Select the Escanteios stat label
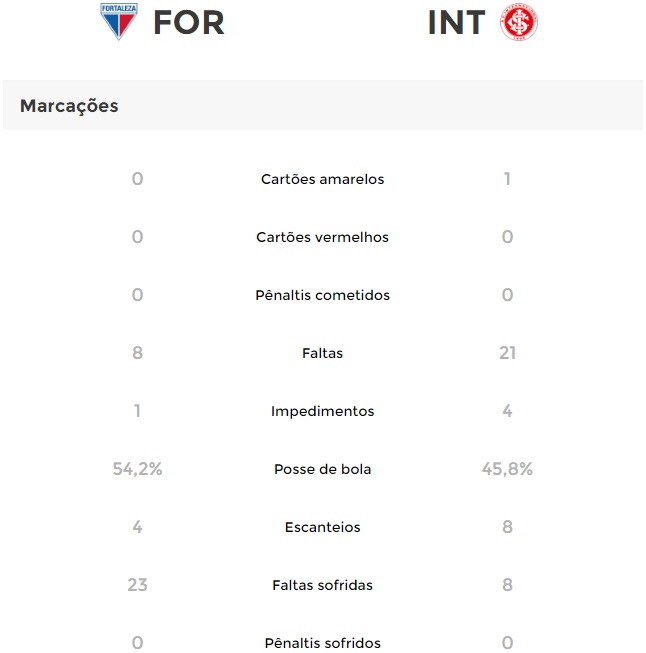This screenshot has height=653, width=646. click(322, 527)
